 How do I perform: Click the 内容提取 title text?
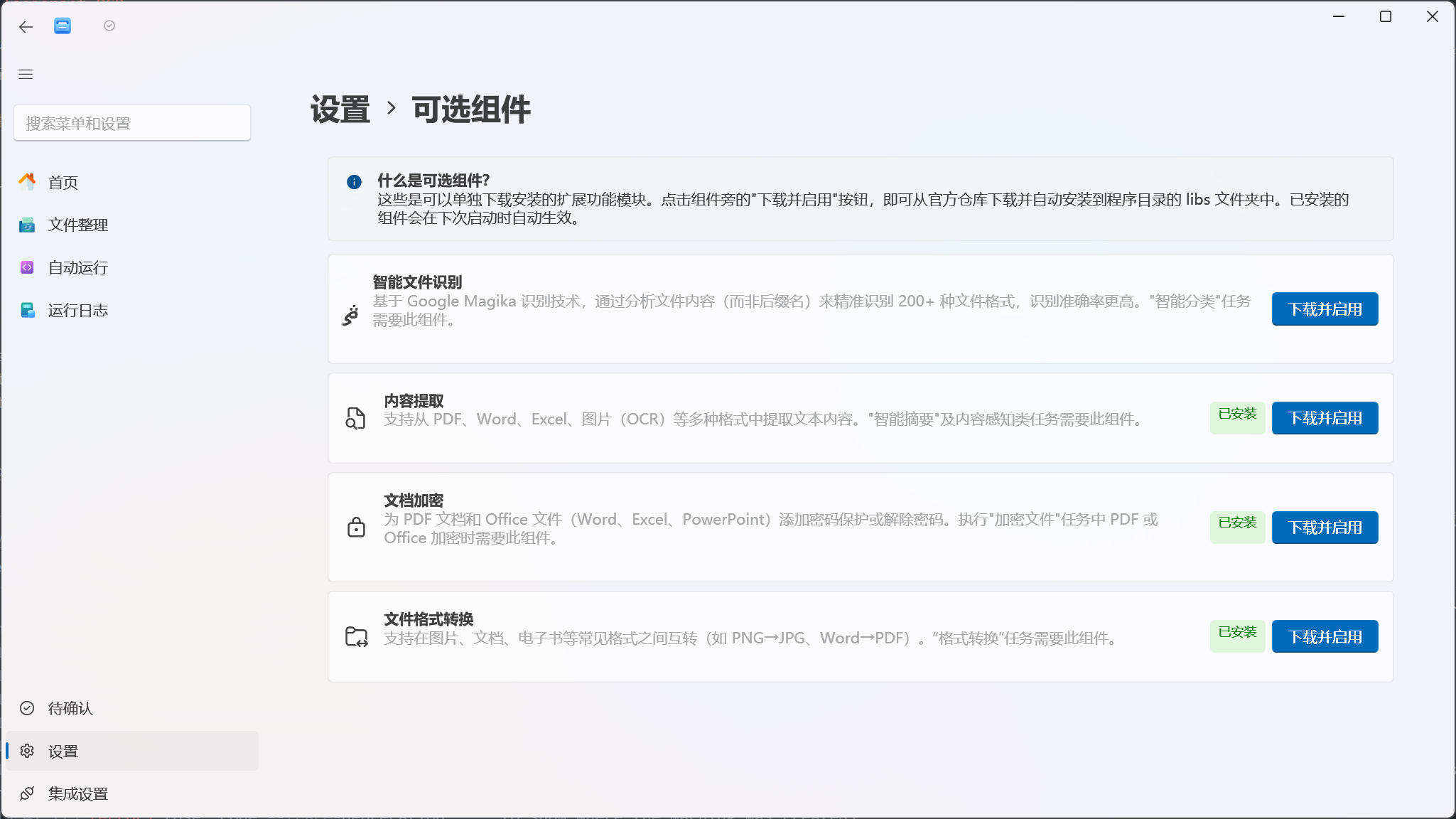(414, 401)
